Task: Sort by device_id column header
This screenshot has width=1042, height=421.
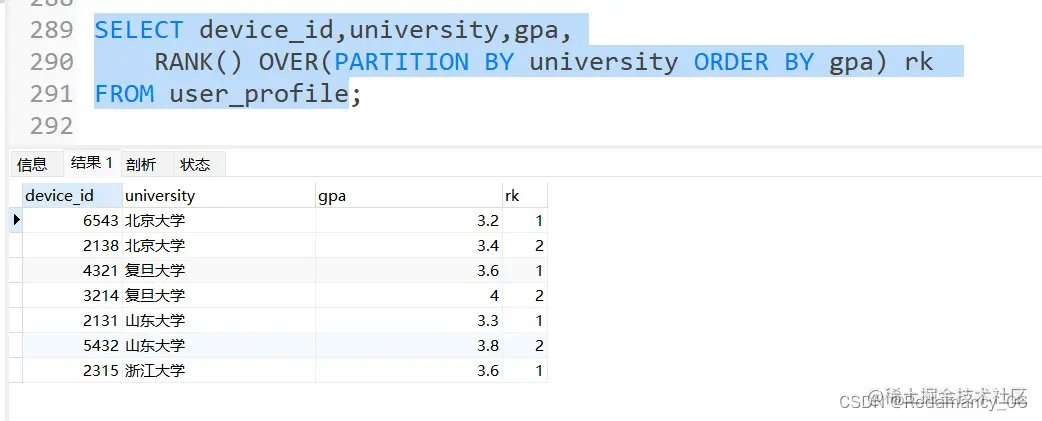Action: [72, 195]
